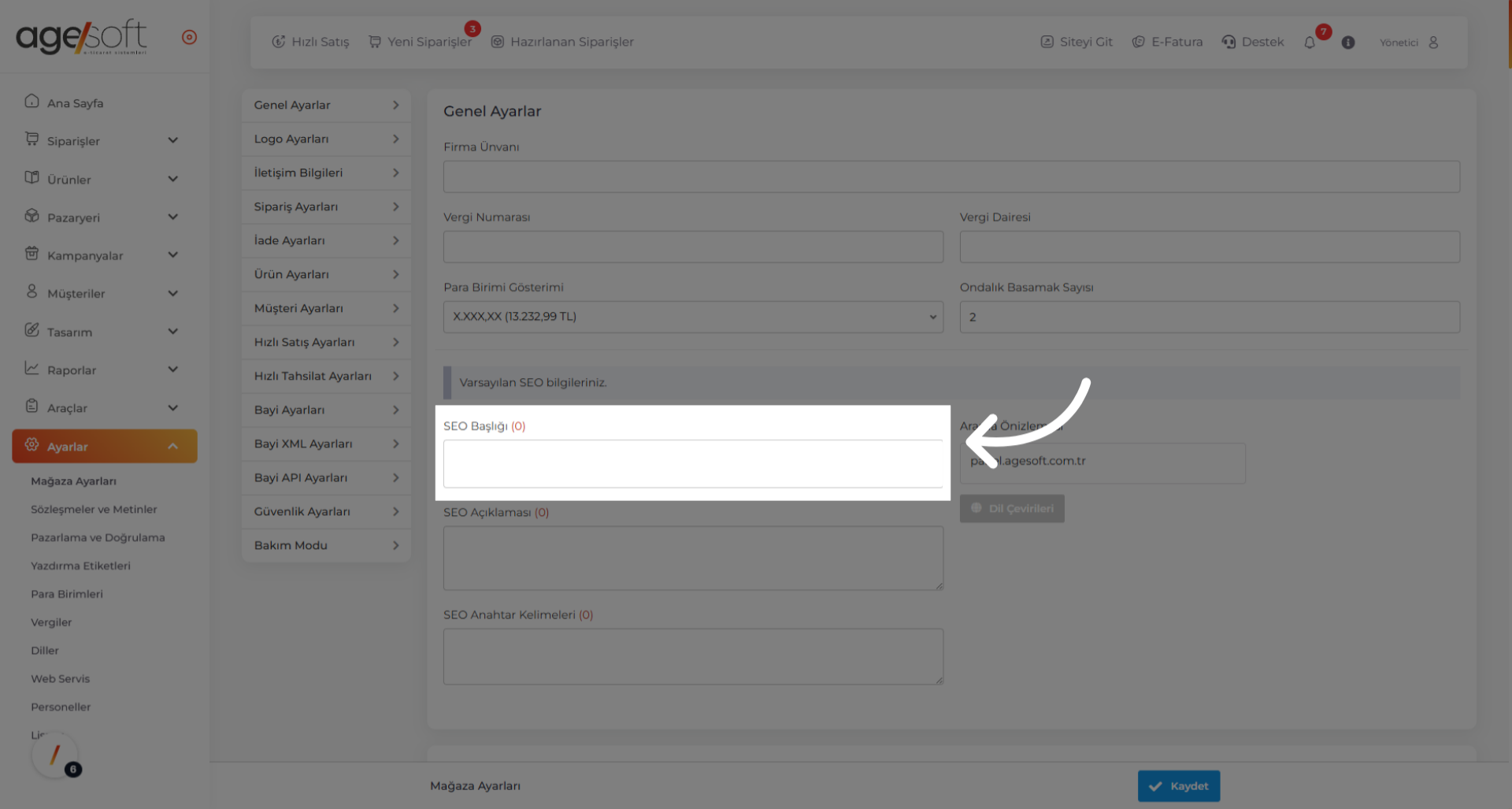This screenshot has height=809, width=1512.
Task: Click the Raporlar chart icon in sidebar
Action: pyautogui.click(x=31, y=368)
